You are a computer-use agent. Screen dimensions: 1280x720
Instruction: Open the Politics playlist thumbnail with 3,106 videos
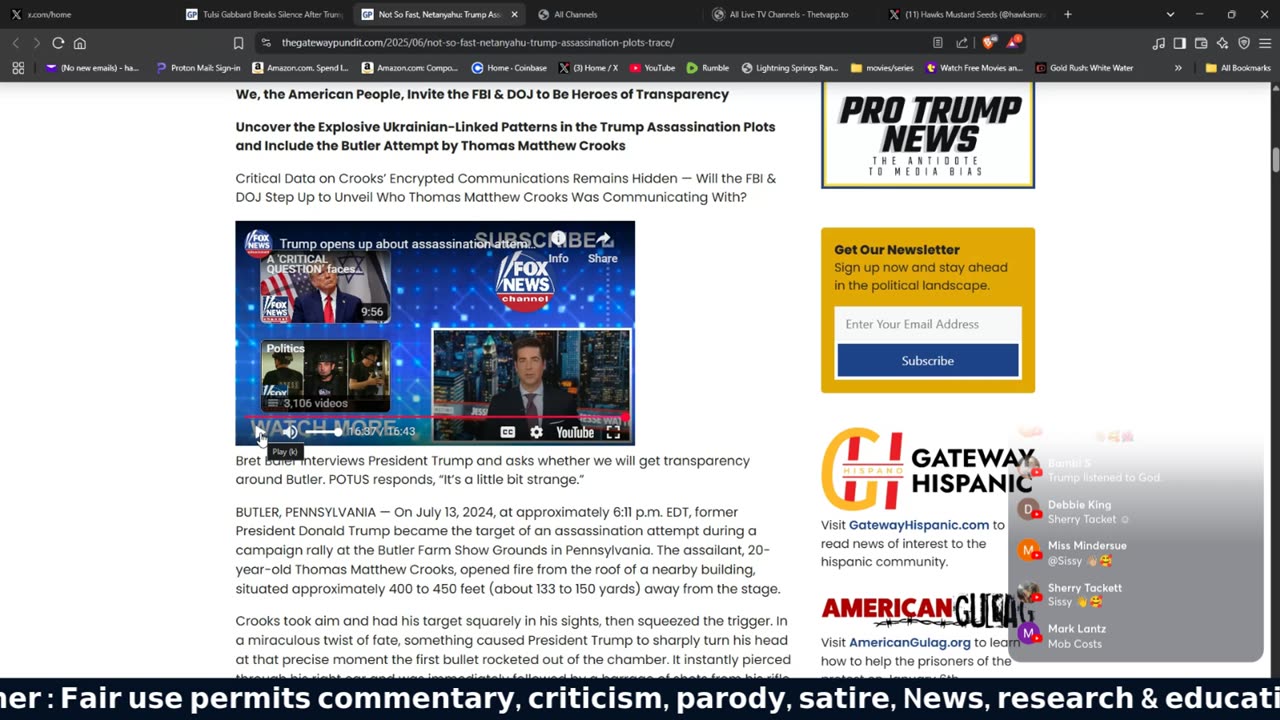point(325,376)
